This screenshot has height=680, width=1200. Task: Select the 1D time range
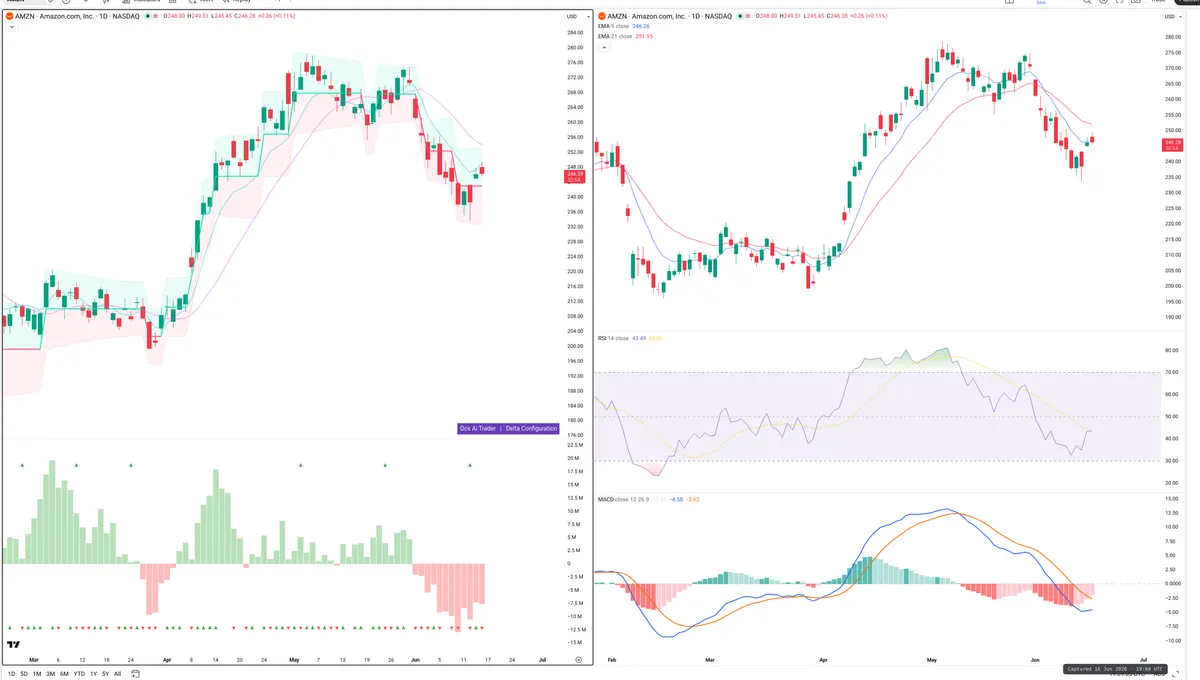pos(11,674)
